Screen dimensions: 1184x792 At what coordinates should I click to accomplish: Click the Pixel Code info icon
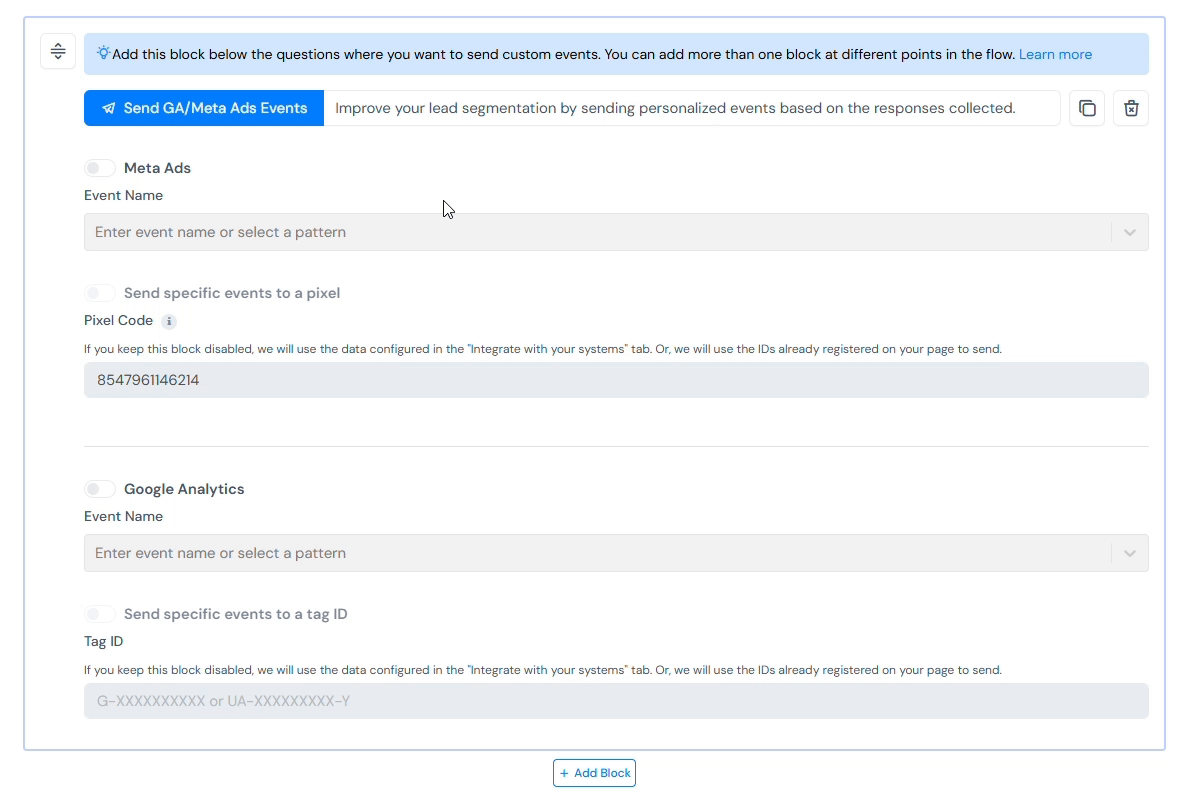coord(169,322)
